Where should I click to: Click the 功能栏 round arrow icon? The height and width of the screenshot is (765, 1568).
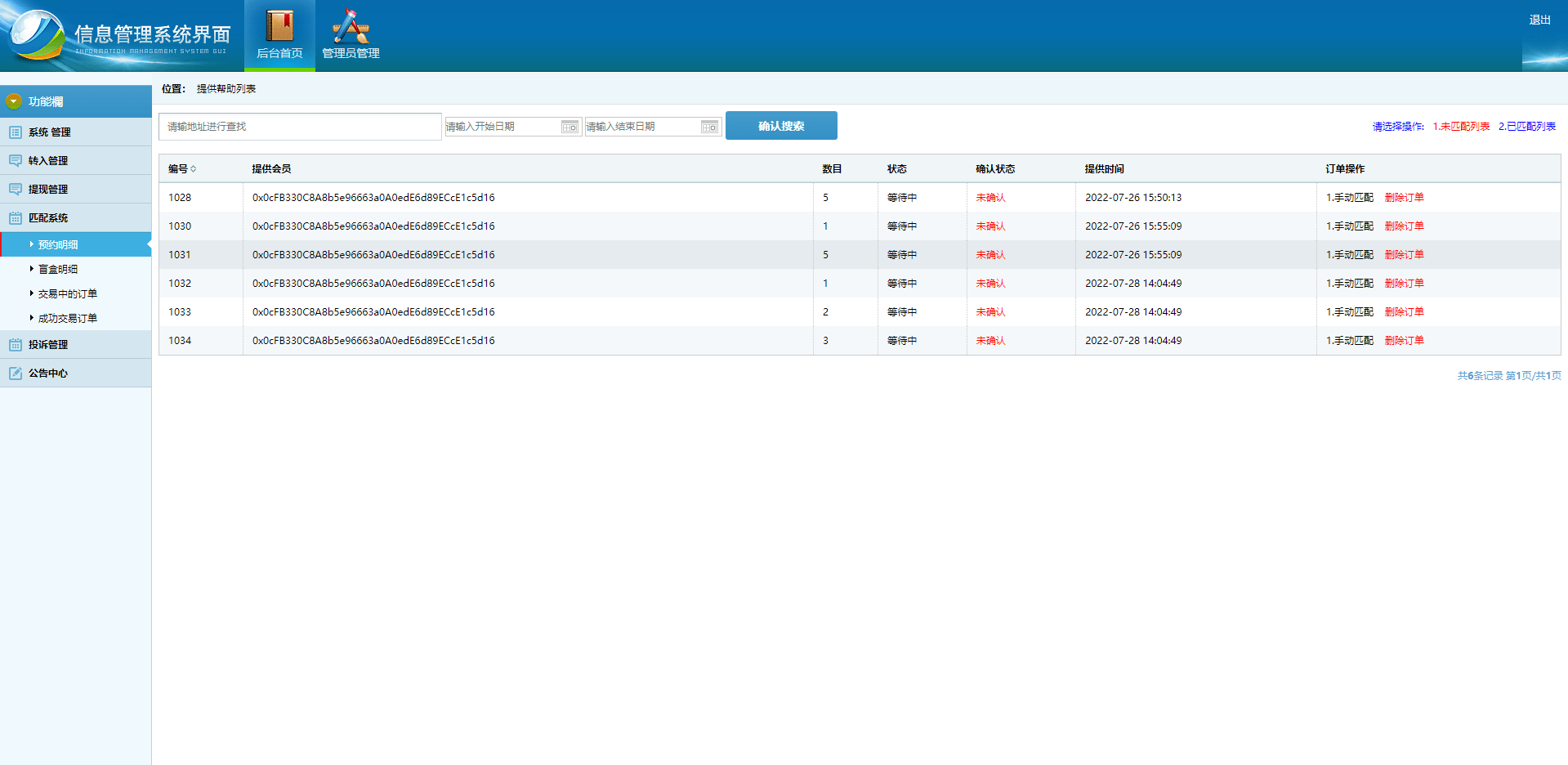pos(14,101)
